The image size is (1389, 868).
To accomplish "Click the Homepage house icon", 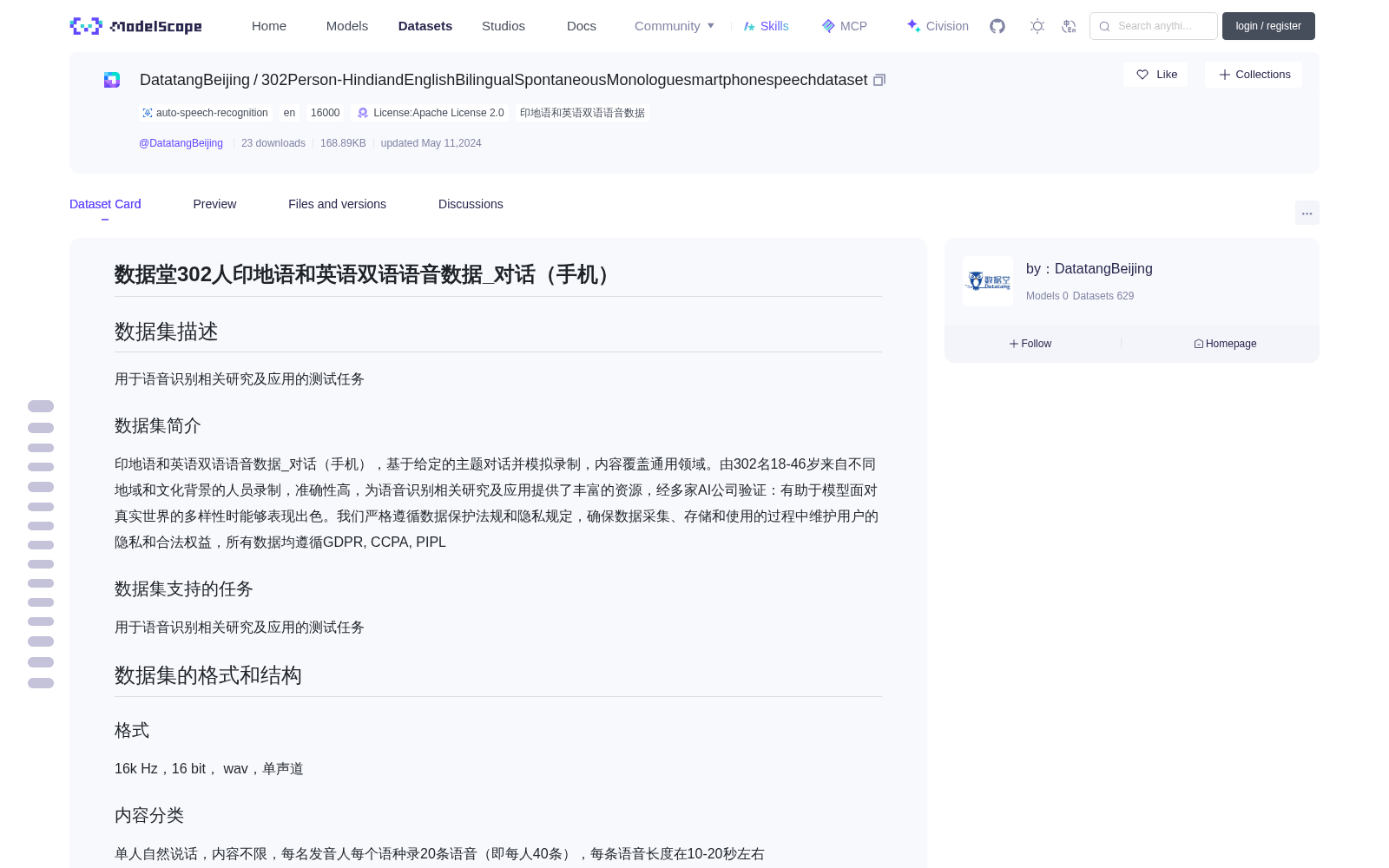I will [x=1199, y=344].
